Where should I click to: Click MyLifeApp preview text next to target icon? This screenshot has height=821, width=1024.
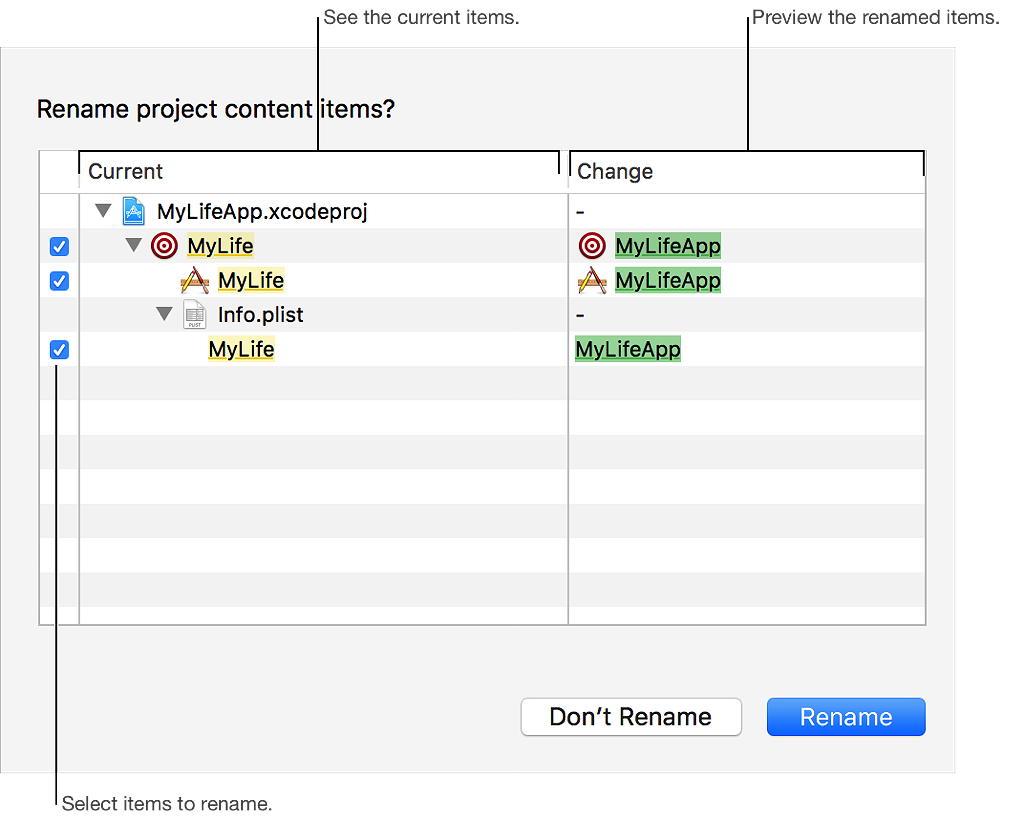(x=667, y=246)
